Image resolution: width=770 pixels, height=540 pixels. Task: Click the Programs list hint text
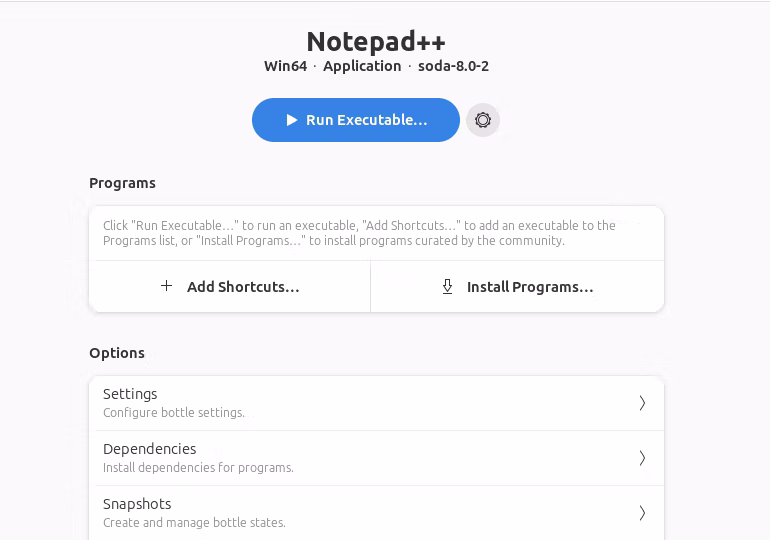(359, 233)
